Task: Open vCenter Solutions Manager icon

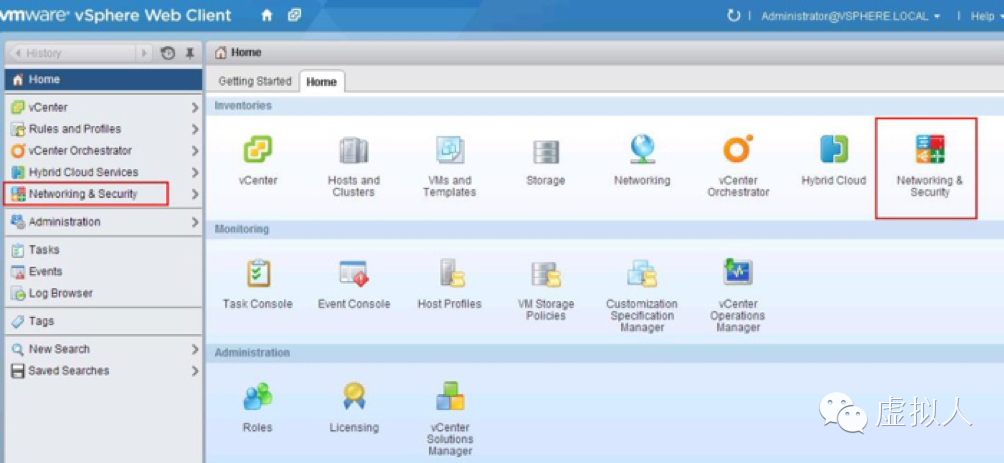Action: 450,396
